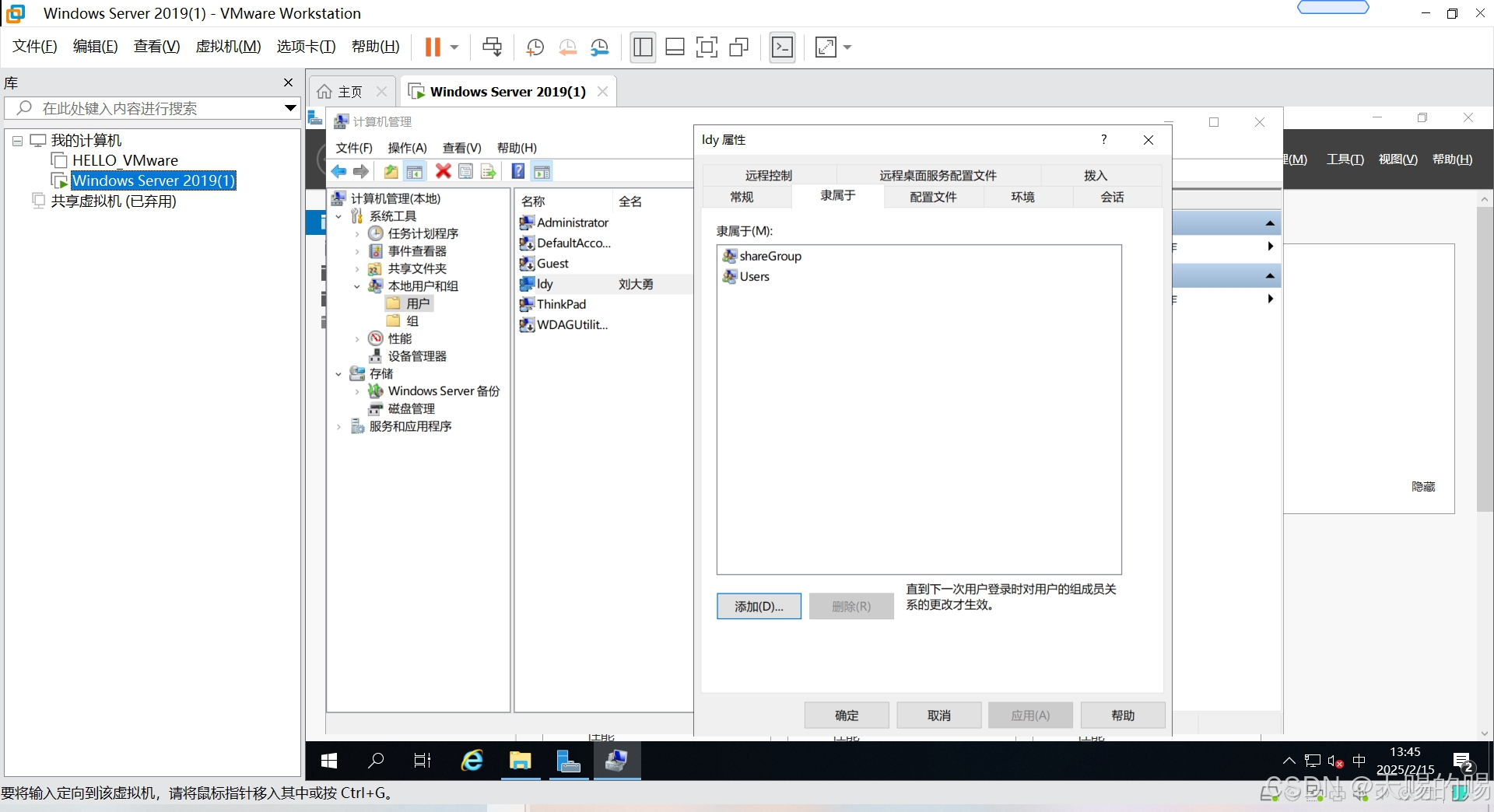Click the 取消 button
1494x812 pixels.
tap(939, 716)
